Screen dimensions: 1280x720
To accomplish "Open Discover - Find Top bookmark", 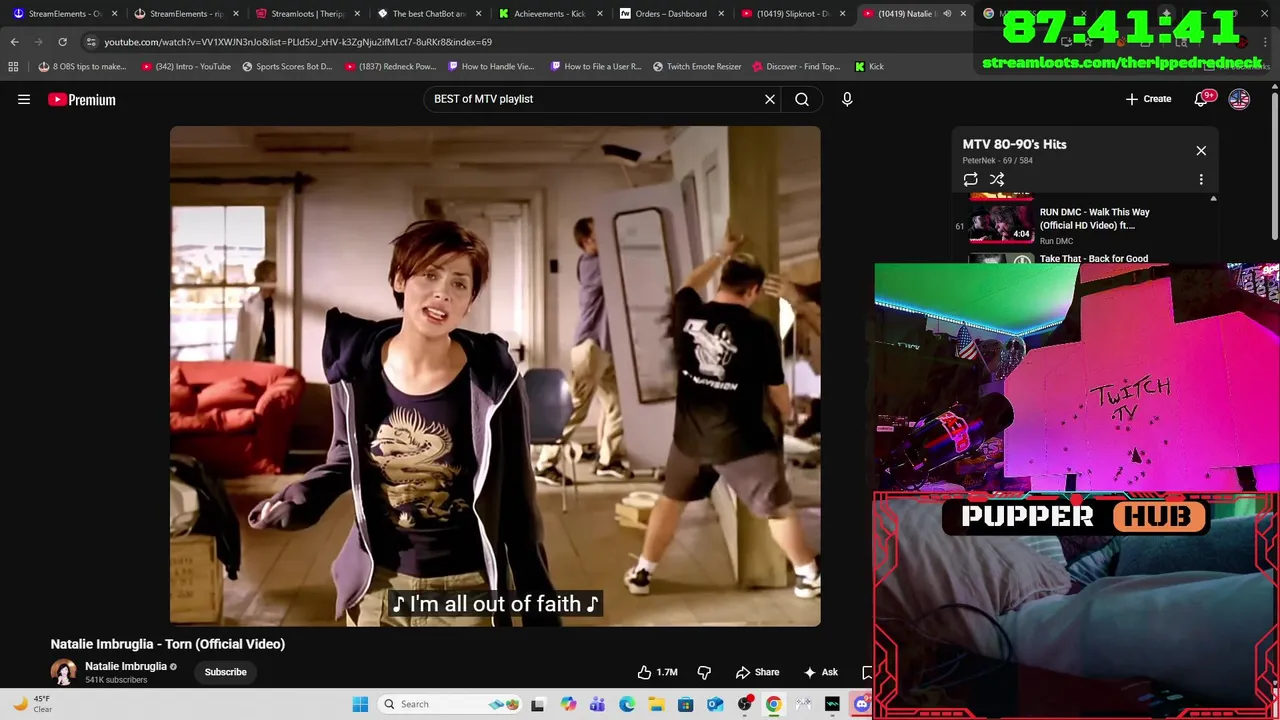I will coord(796,67).
